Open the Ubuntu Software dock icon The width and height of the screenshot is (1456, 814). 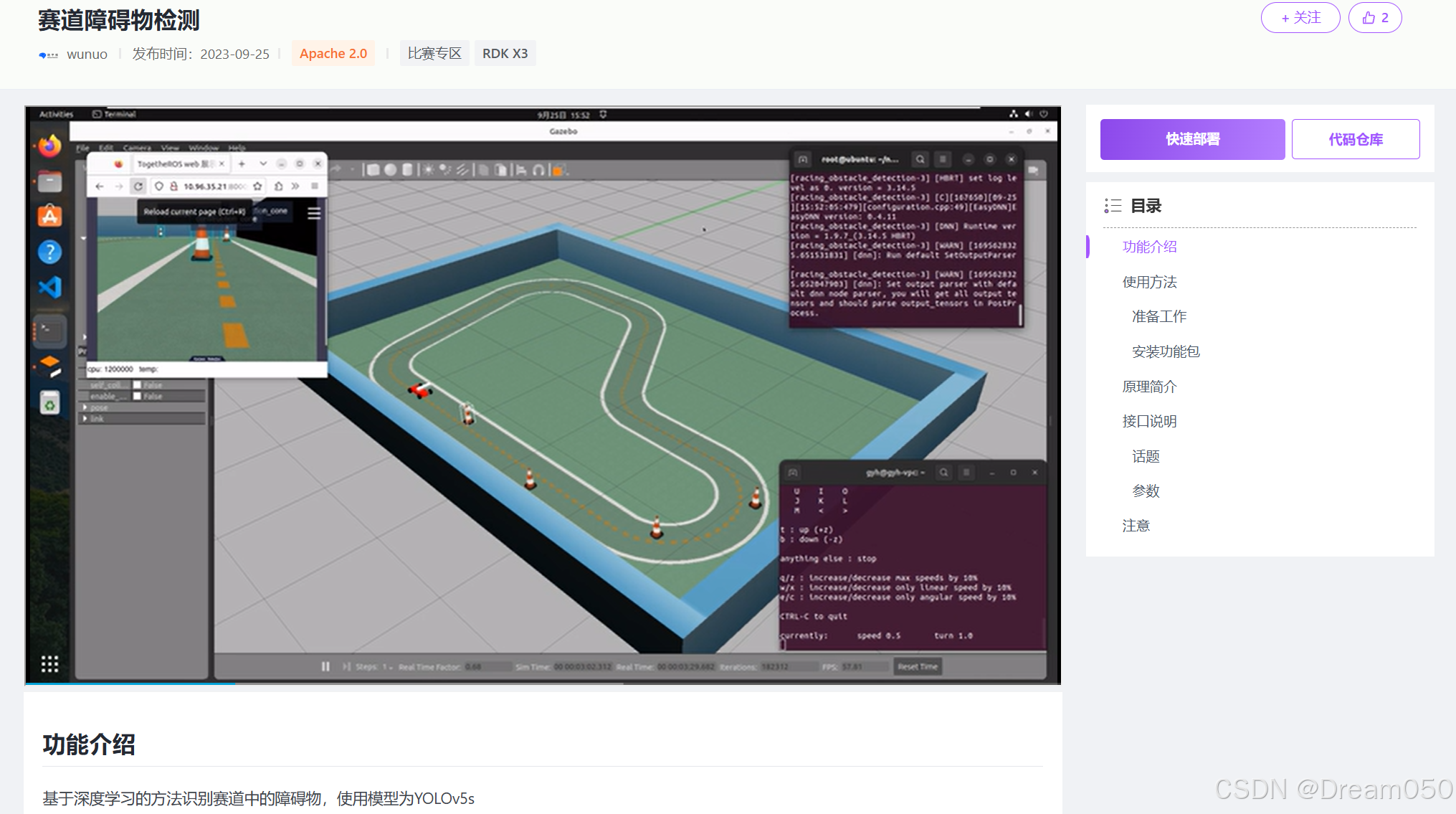point(49,216)
